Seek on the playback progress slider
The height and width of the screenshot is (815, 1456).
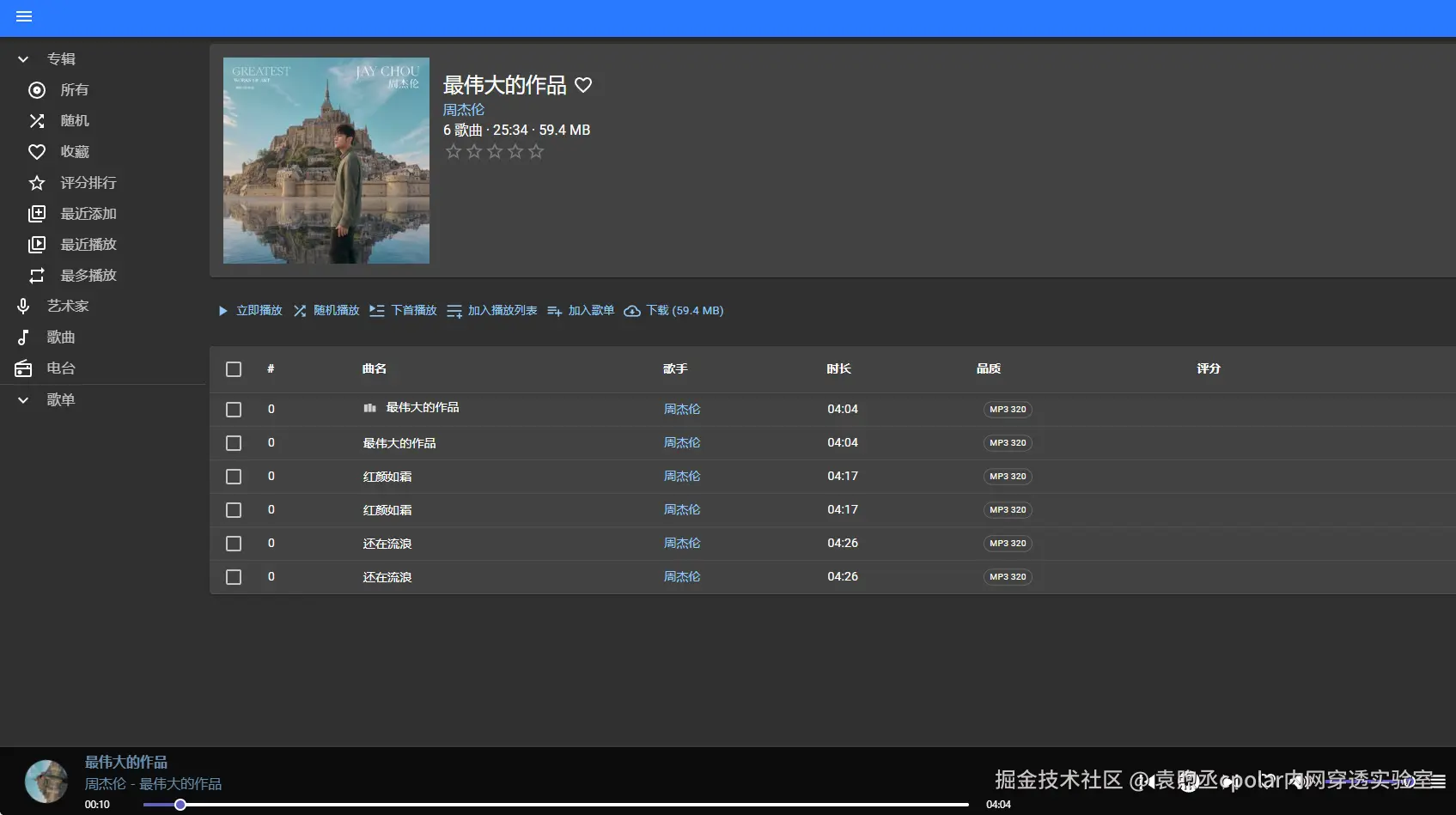556,805
